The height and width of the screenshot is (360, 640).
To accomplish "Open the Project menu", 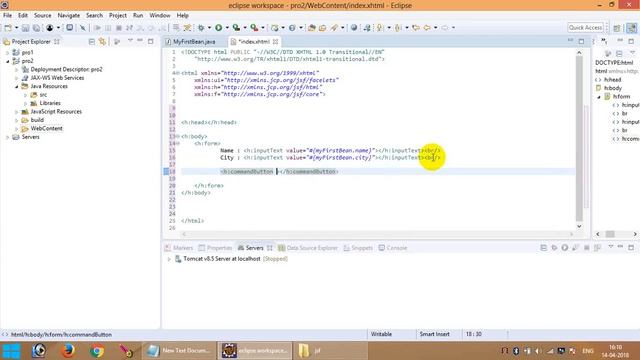I will pos(118,16).
